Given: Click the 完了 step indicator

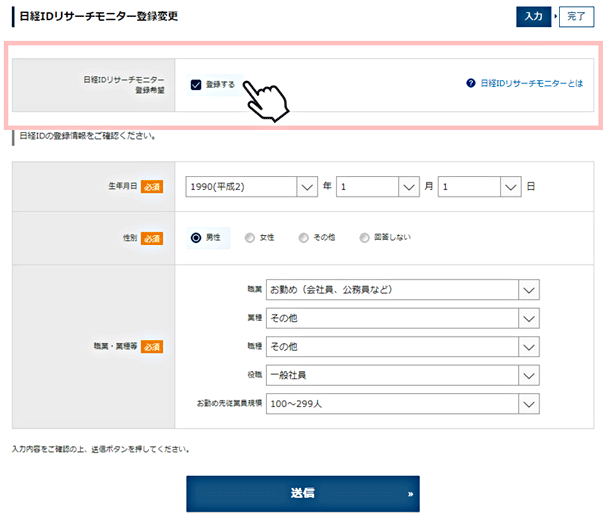Looking at the screenshot, I should [576, 17].
